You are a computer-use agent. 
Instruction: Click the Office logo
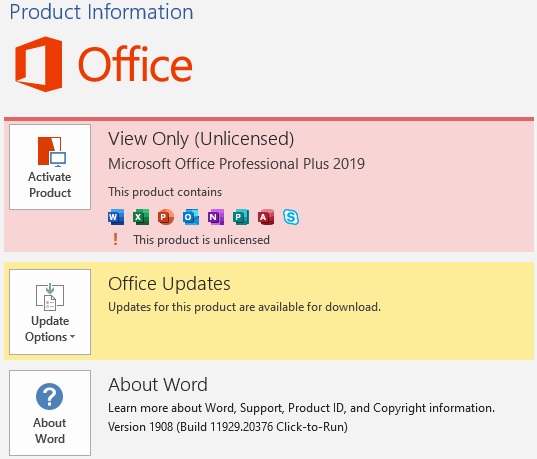pos(104,64)
